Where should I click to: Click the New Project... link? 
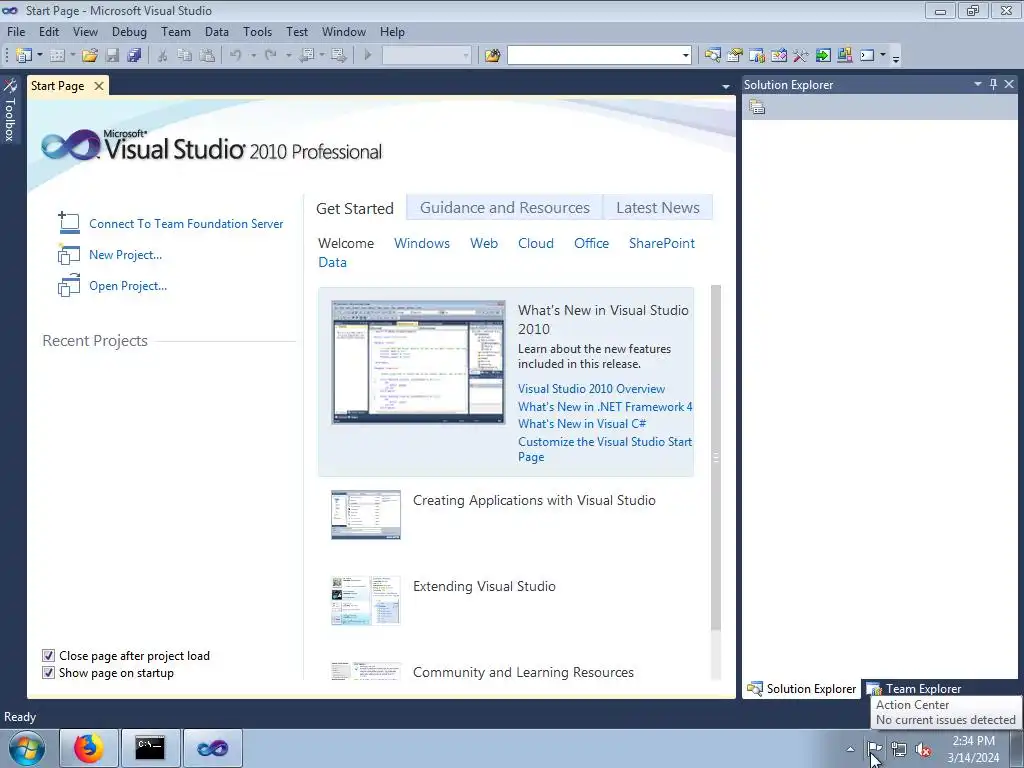point(125,255)
